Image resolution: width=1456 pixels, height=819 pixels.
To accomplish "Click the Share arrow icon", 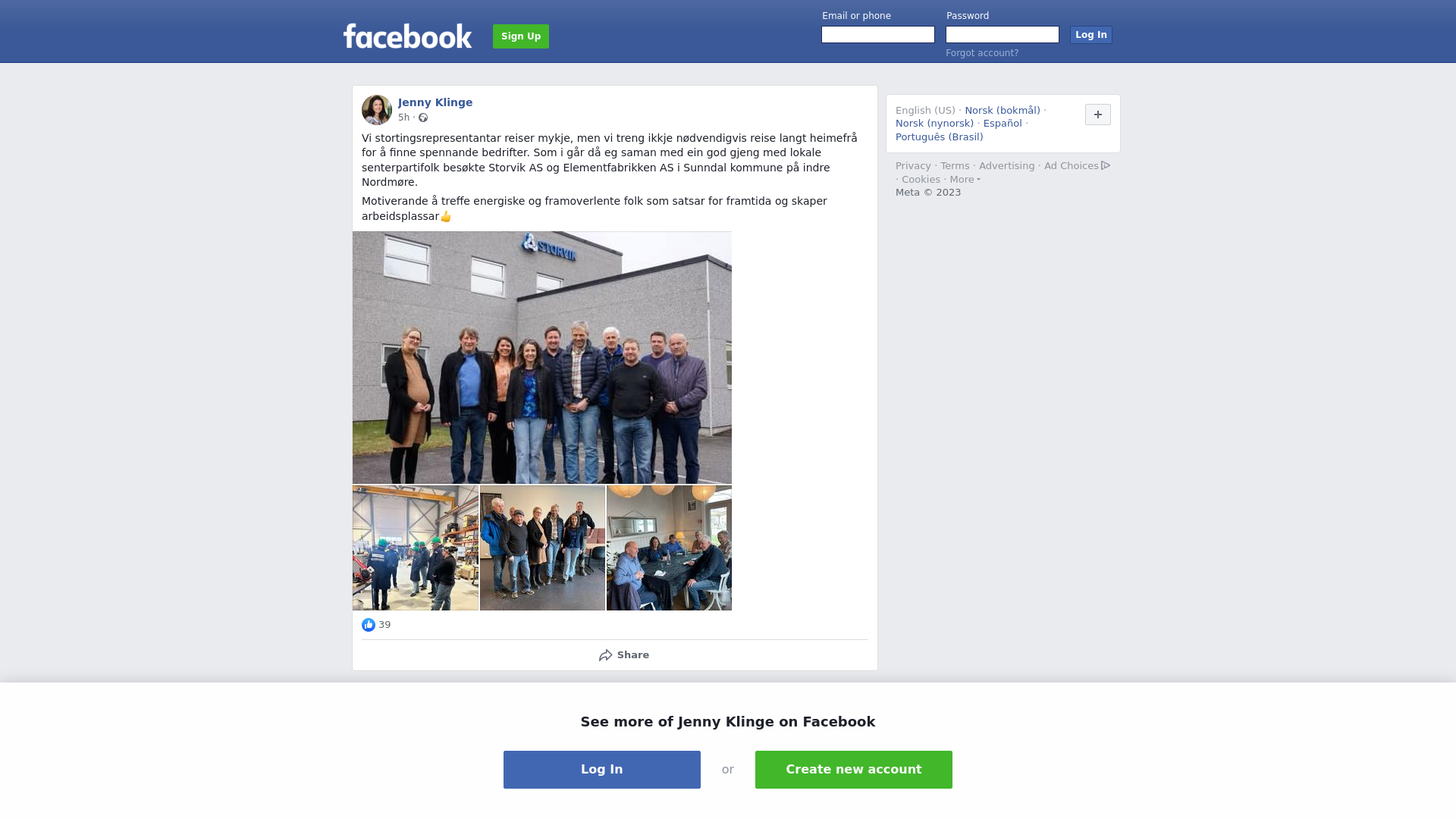I will (605, 655).
